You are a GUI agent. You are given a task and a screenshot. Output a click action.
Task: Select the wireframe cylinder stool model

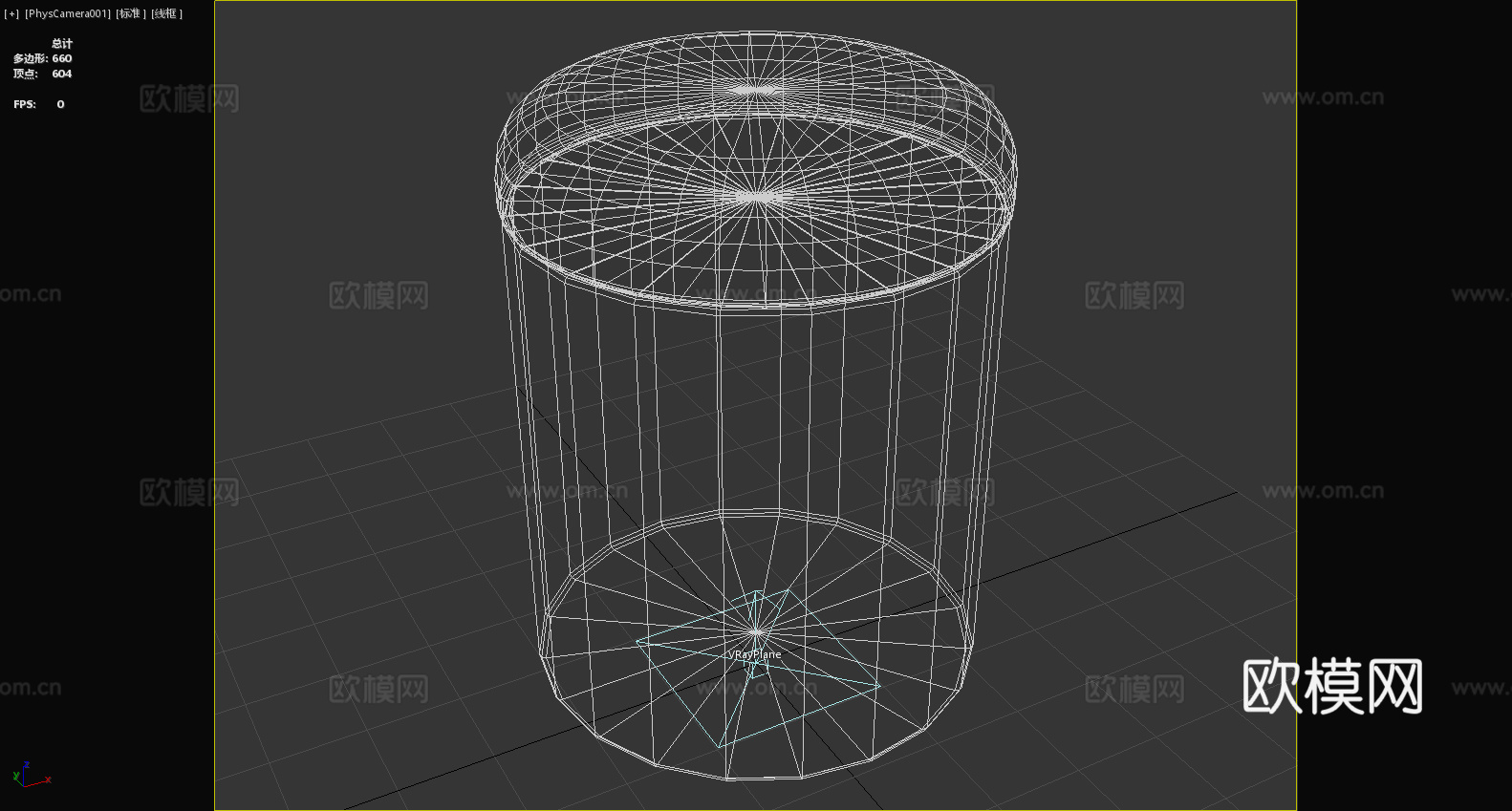(x=755, y=405)
